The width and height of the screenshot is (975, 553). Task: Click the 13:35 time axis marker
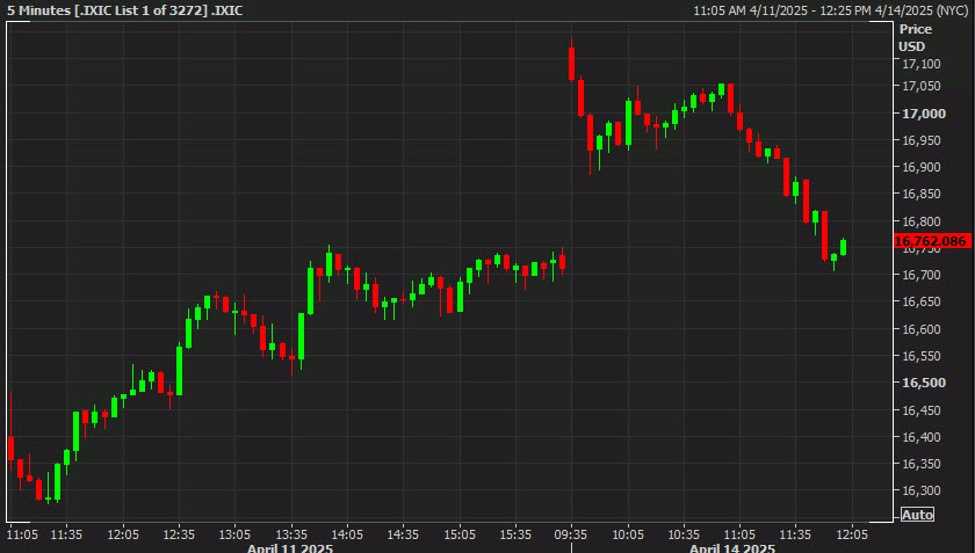(x=291, y=533)
